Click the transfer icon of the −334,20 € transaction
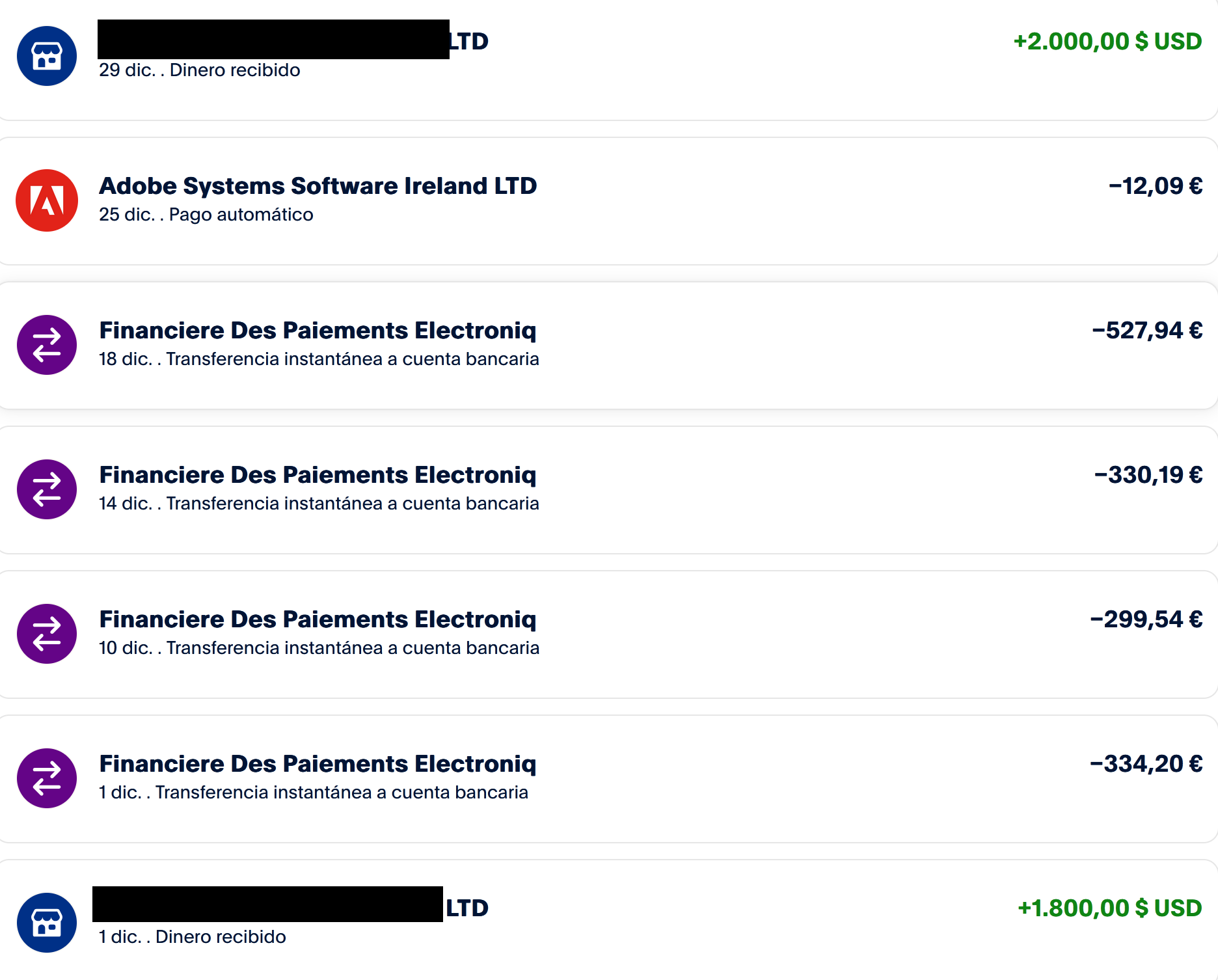This screenshot has width=1218, height=980. click(x=47, y=778)
